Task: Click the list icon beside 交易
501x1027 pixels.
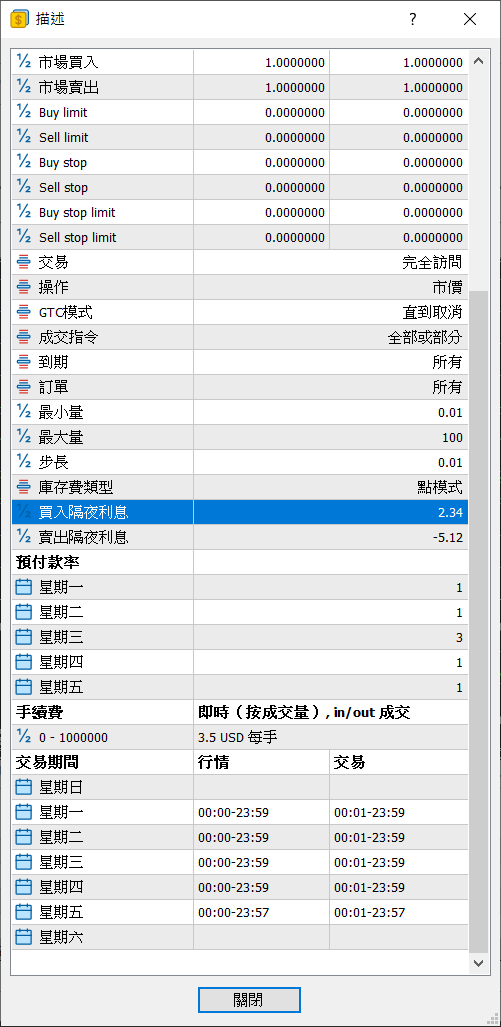Action: (24, 263)
